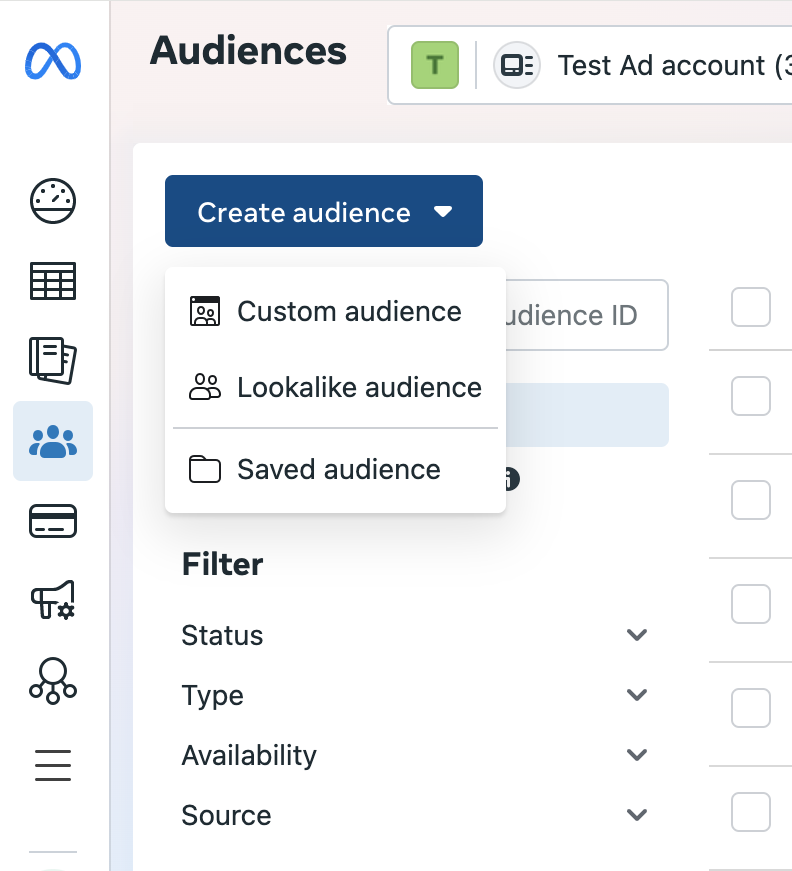Click the Lookalike audience people icon

pos(205,387)
